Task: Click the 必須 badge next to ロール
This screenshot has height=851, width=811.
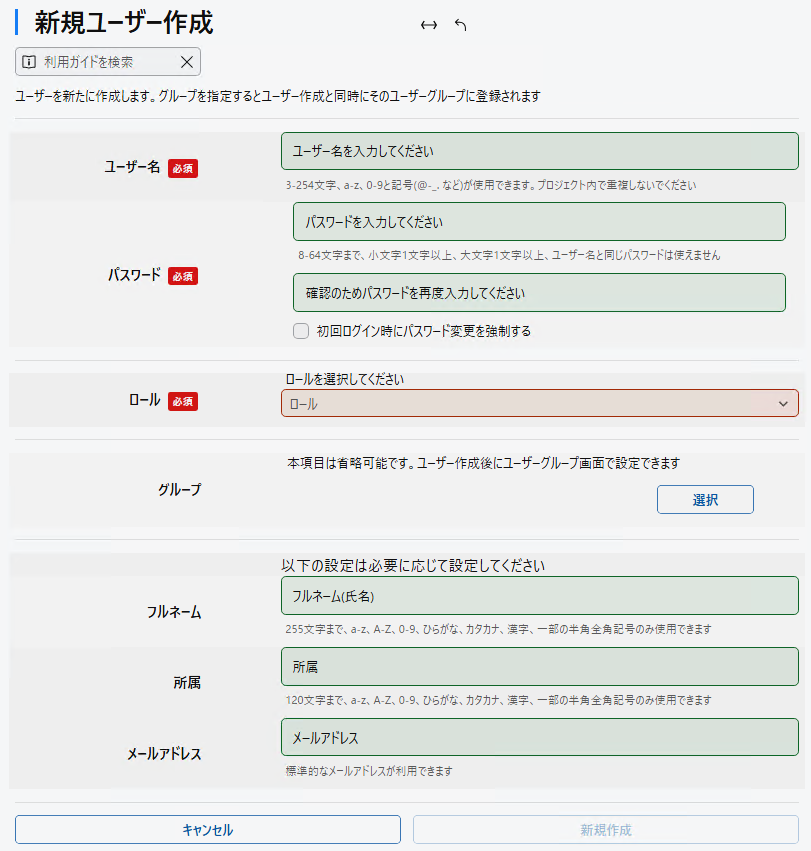Action: pos(183,402)
